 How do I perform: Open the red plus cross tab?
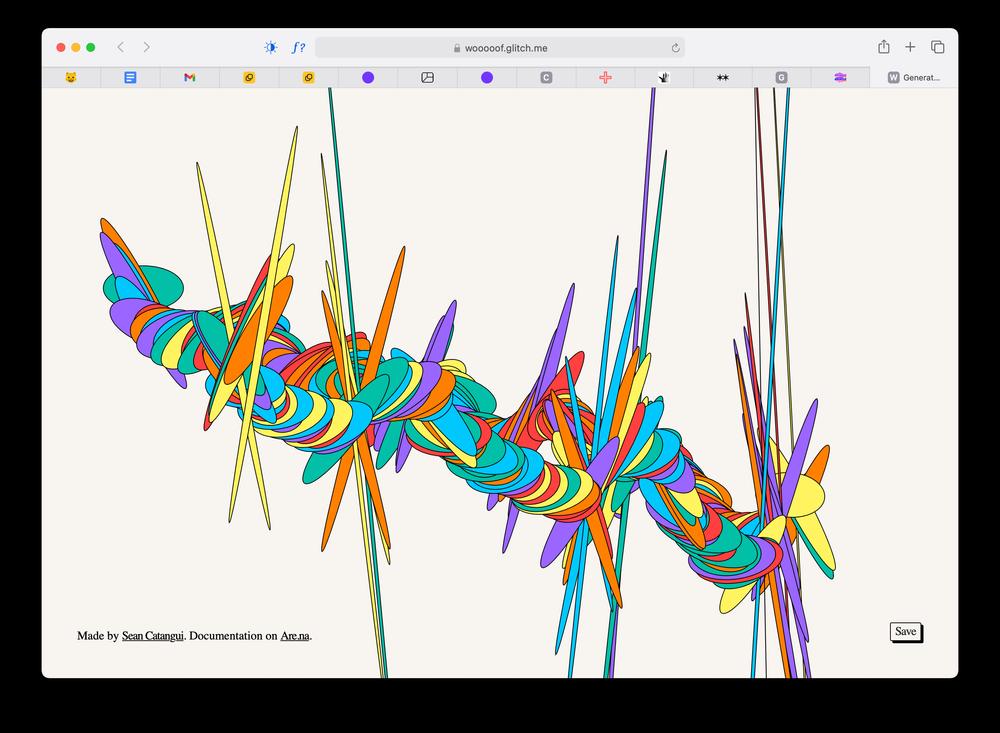pos(605,78)
